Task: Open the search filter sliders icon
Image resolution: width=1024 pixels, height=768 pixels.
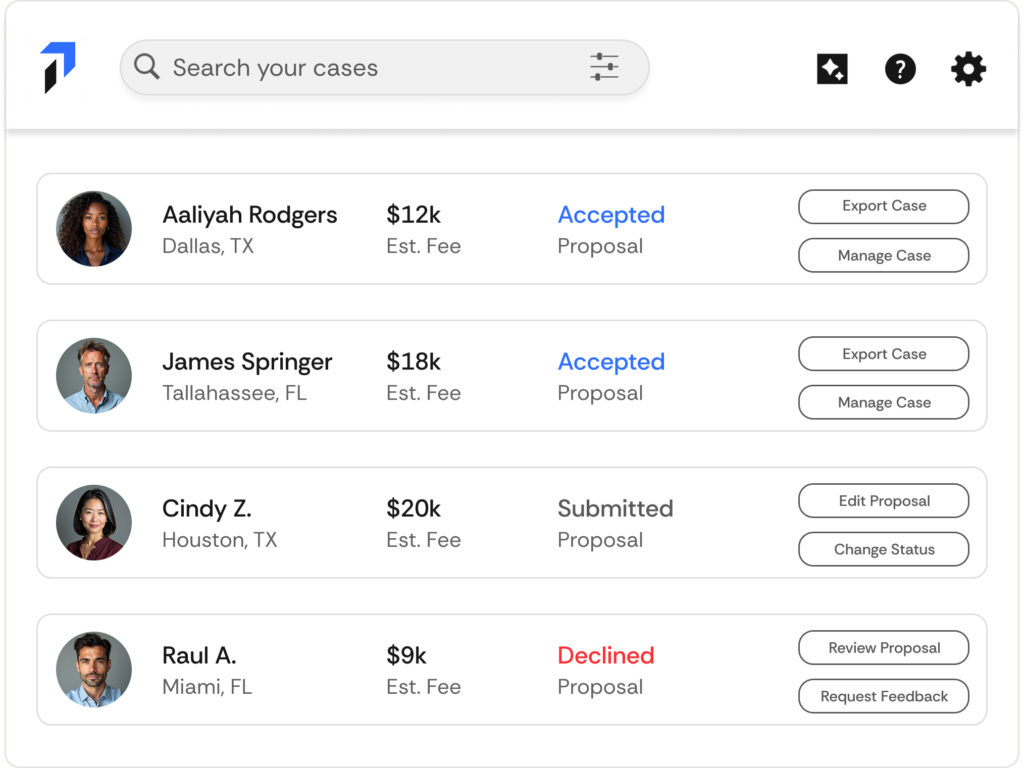Action: click(604, 67)
